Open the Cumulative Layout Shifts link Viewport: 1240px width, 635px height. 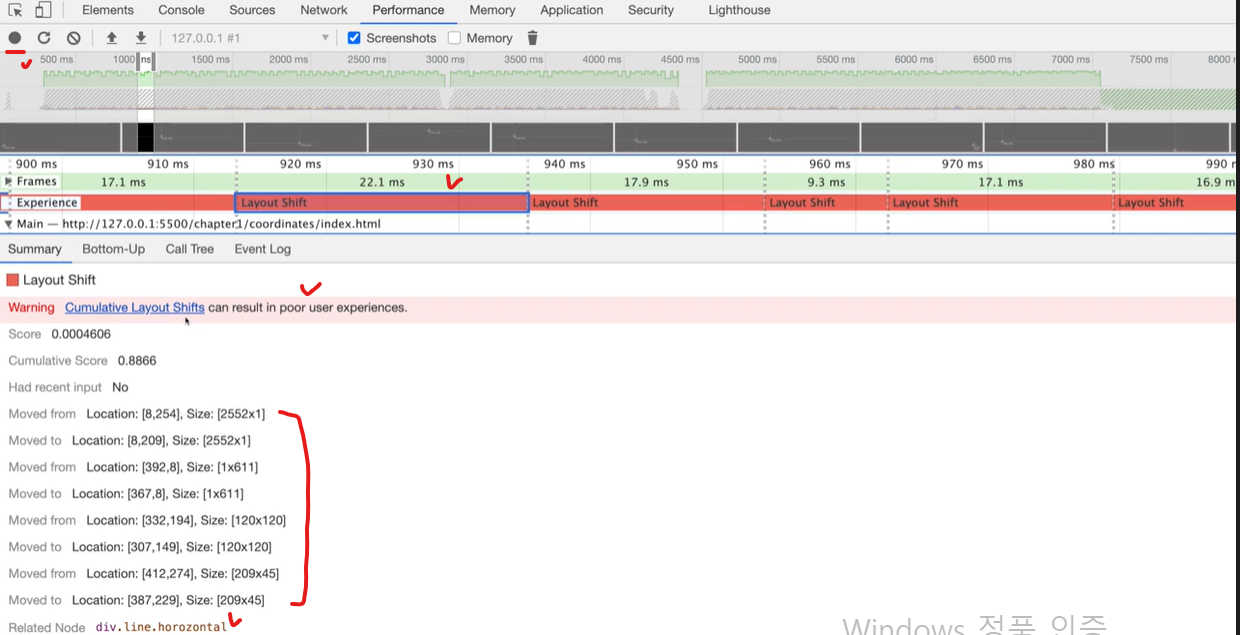[x=135, y=308]
